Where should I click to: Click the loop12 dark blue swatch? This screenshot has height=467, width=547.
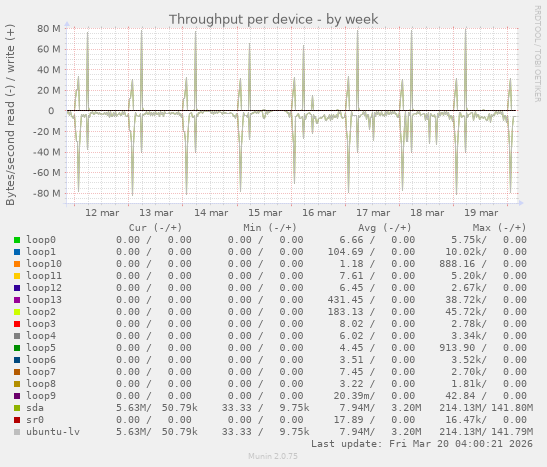click(17, 288)
